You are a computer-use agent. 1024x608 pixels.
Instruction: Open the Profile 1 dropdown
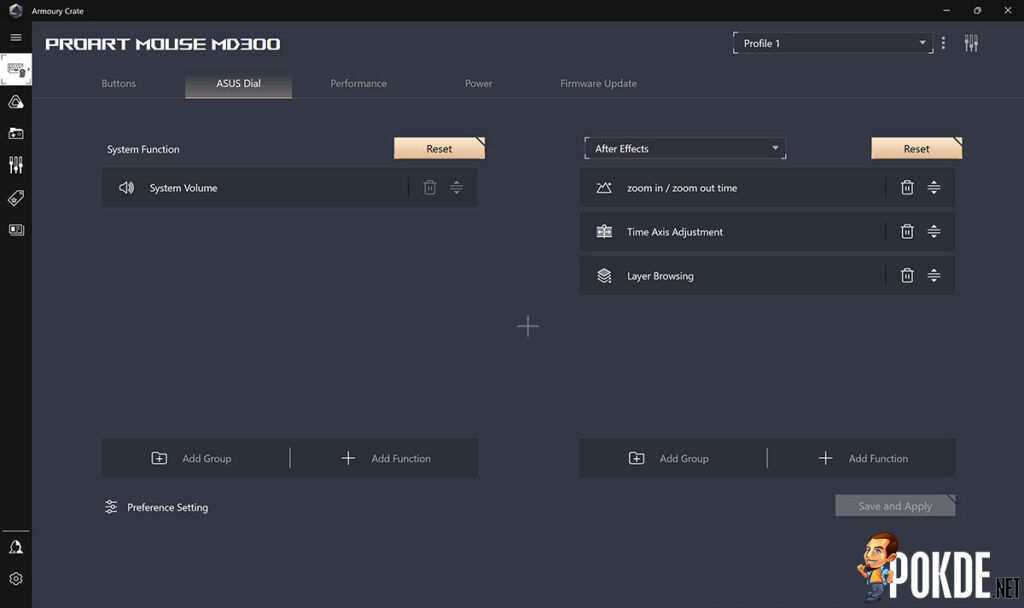(833, 43)
